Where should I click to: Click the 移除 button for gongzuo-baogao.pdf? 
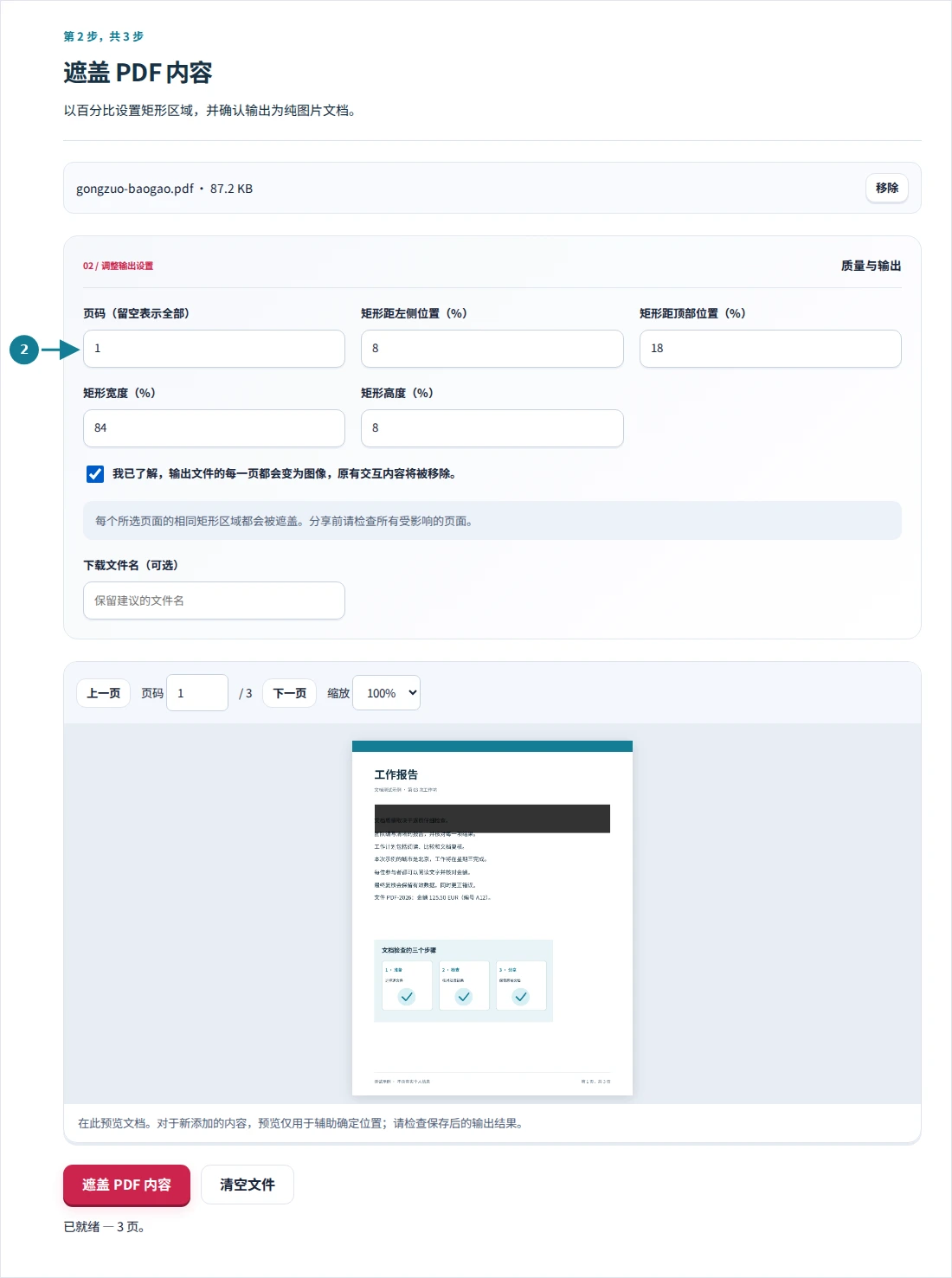tap(886, 188)
